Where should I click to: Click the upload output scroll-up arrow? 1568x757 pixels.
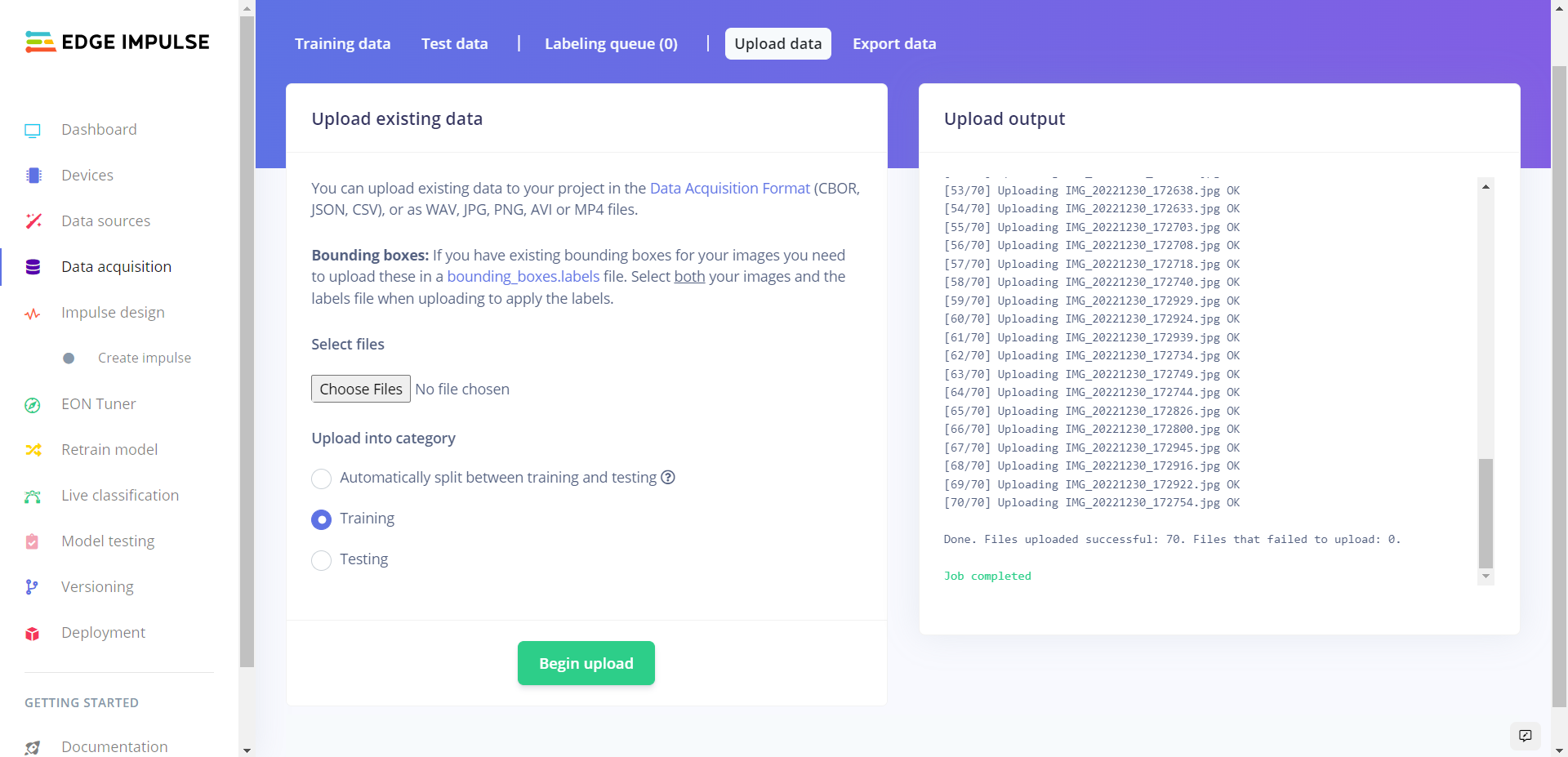pos(1486,186)
